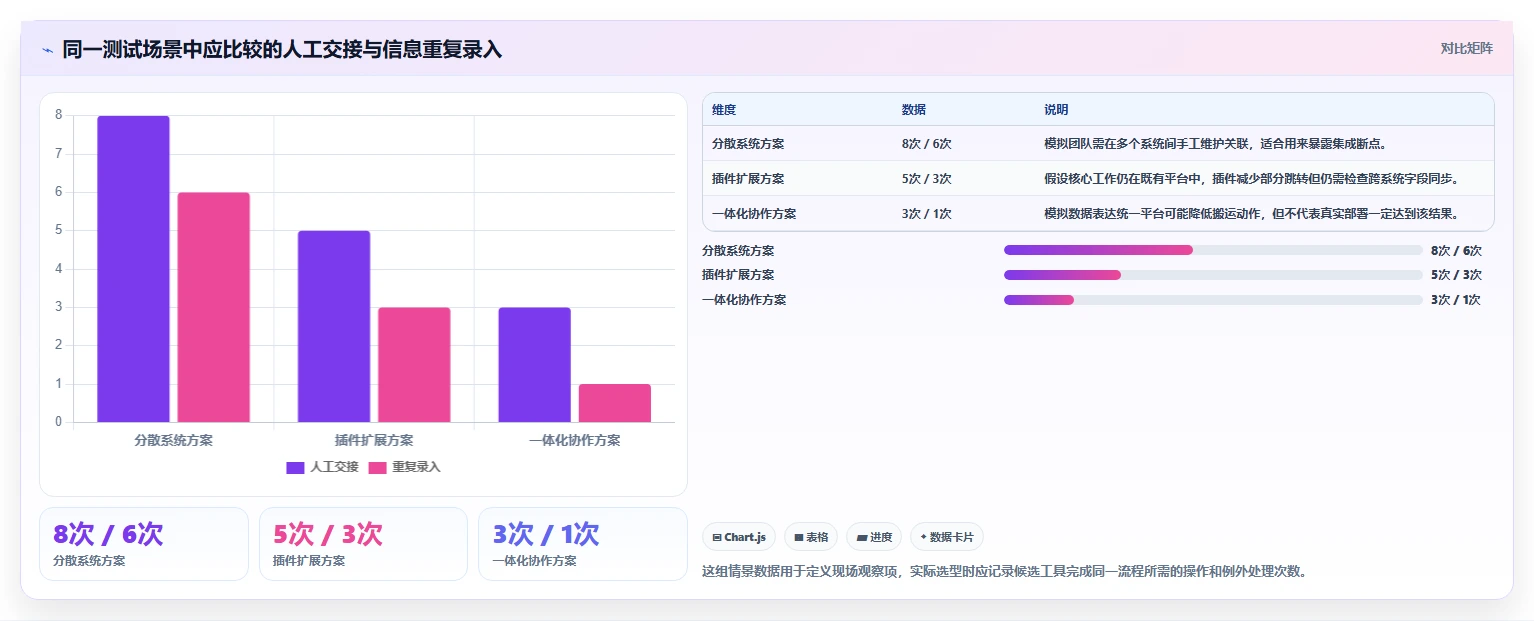Click 分散系统方案 label left of progress bar
1534x621 pixels.
738,251
